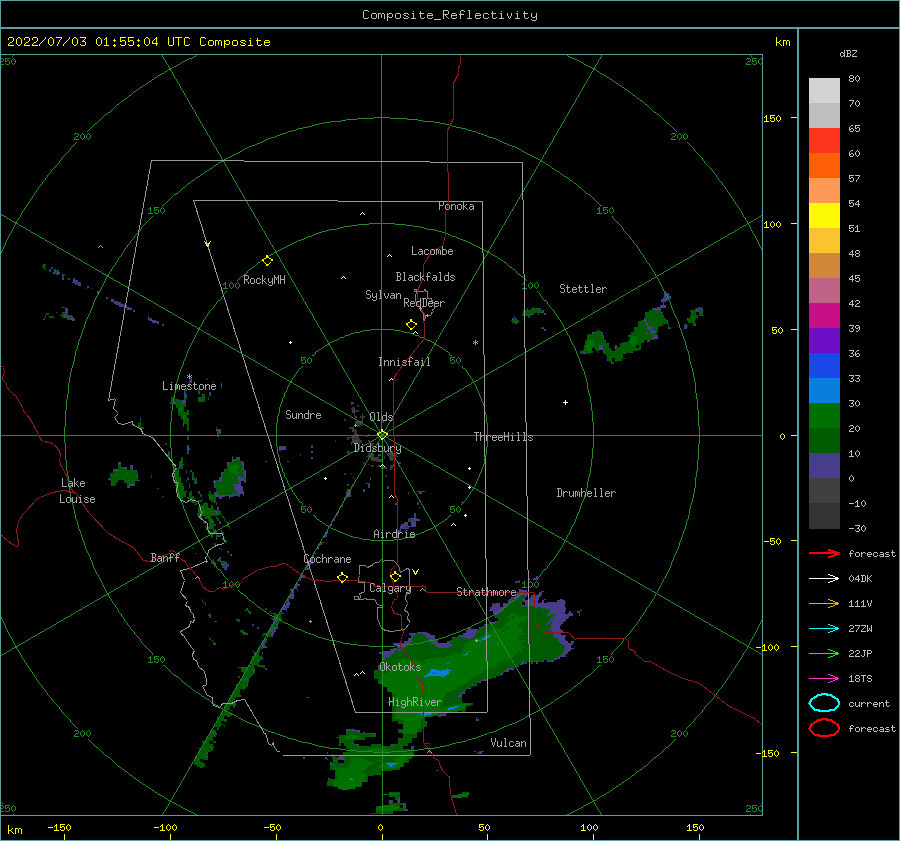Click the Lacombe city label
The image size is (900, 841).
tap(432, 251)
